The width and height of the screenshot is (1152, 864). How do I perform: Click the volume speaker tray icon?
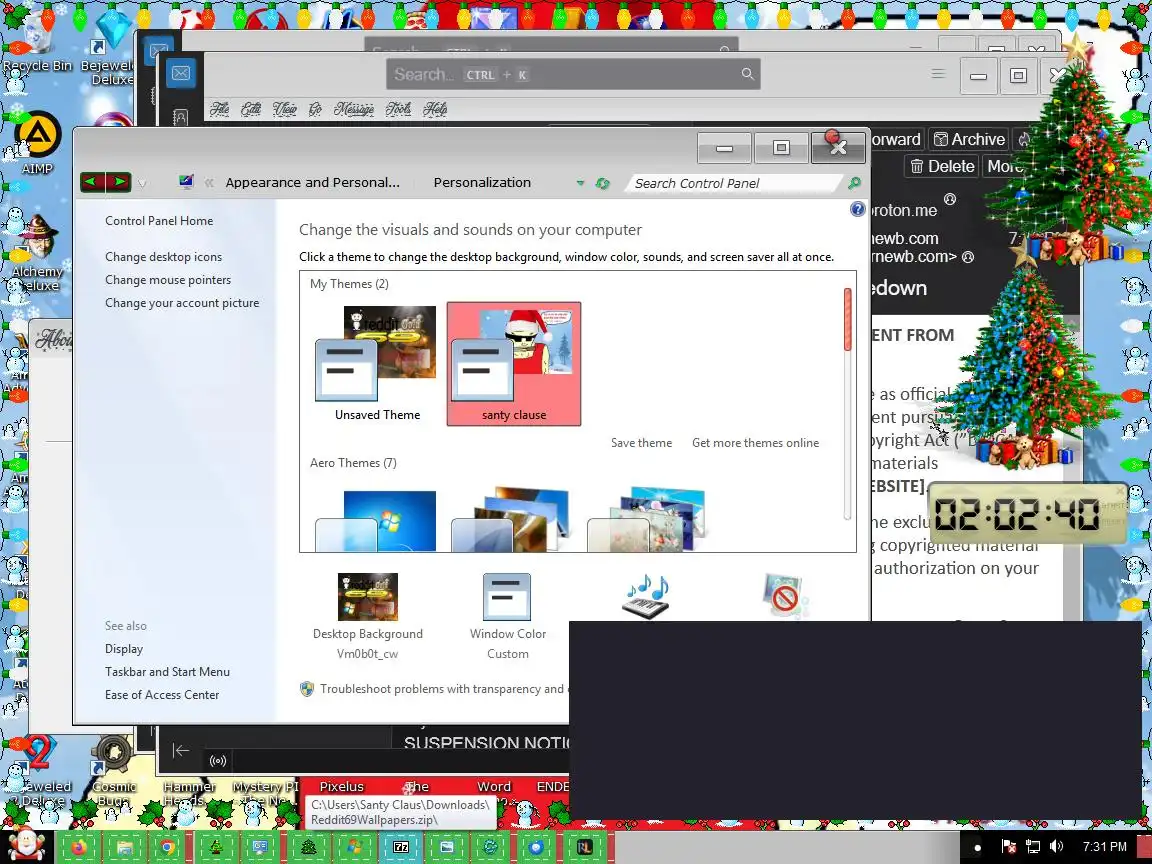point(1056,846)
